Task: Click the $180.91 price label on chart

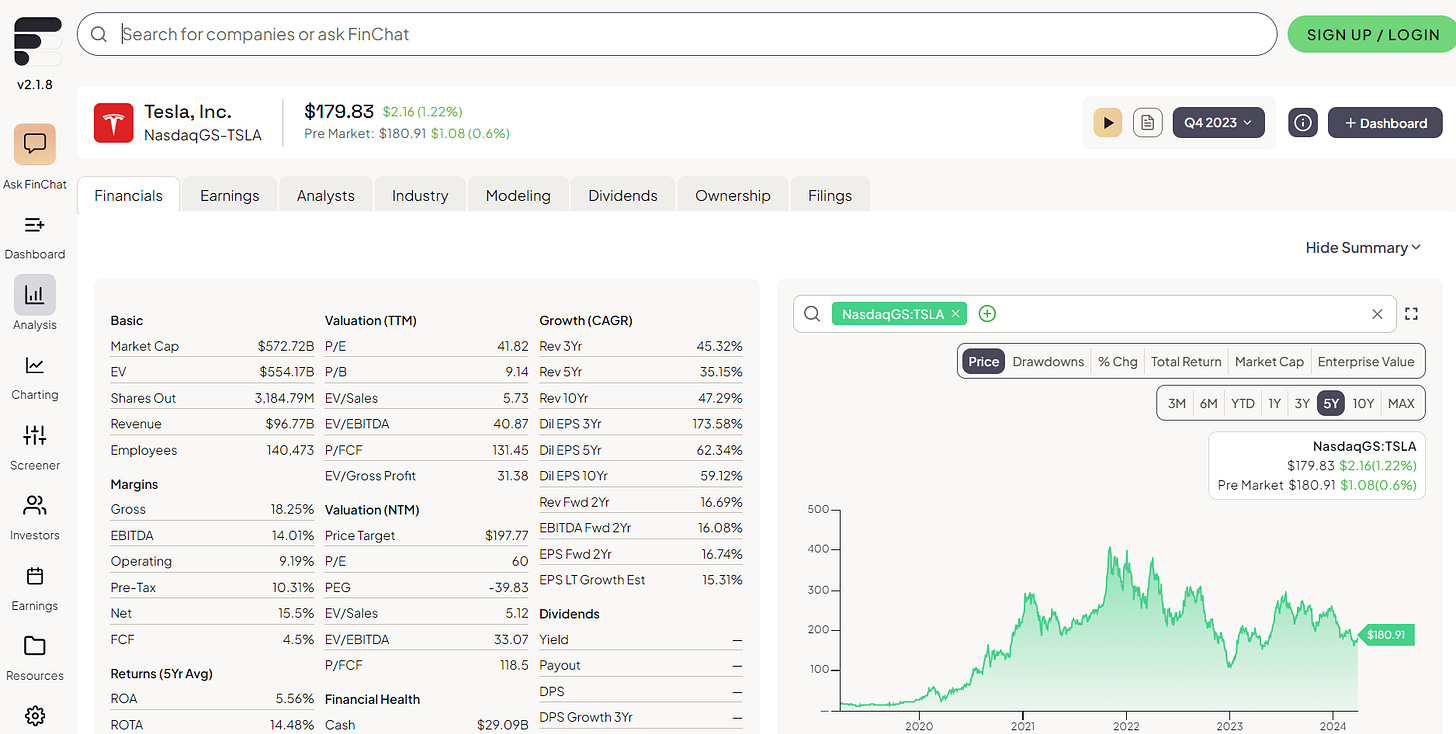Action: click(x=1385, y=635)
